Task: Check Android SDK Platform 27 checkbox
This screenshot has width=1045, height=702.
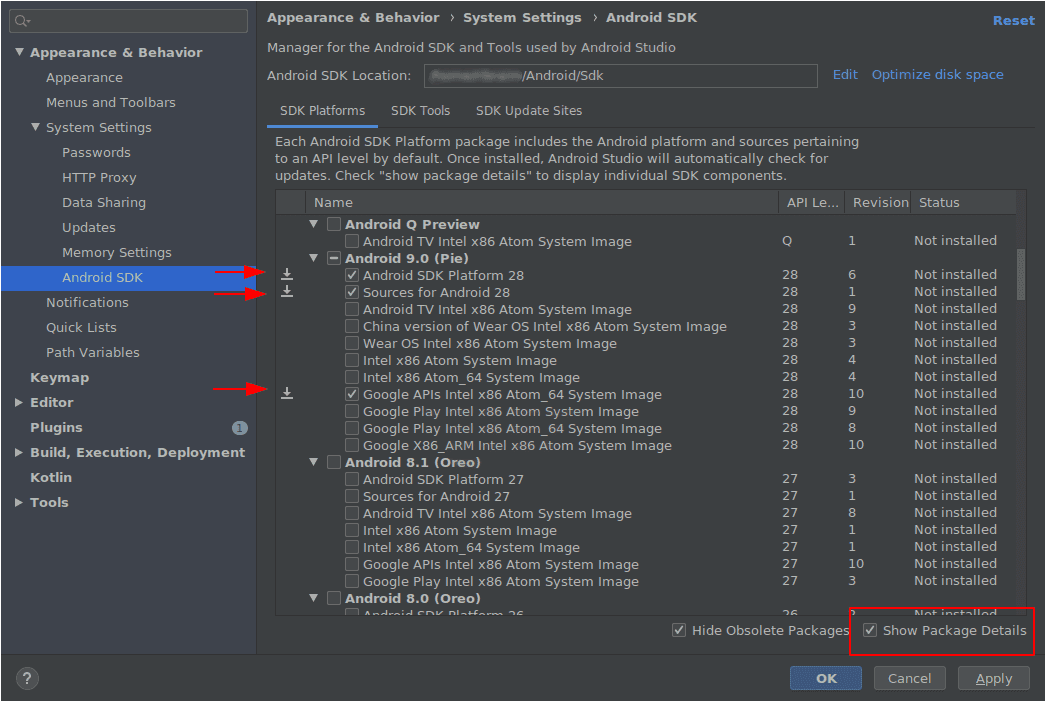Action: (352, 479)
